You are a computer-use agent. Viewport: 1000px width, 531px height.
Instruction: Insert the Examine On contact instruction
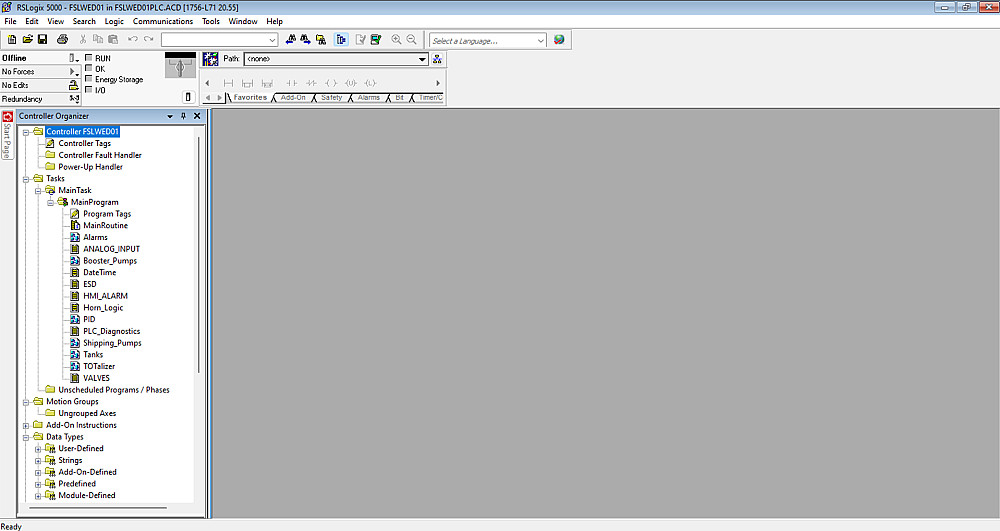(x=291, y=83)
